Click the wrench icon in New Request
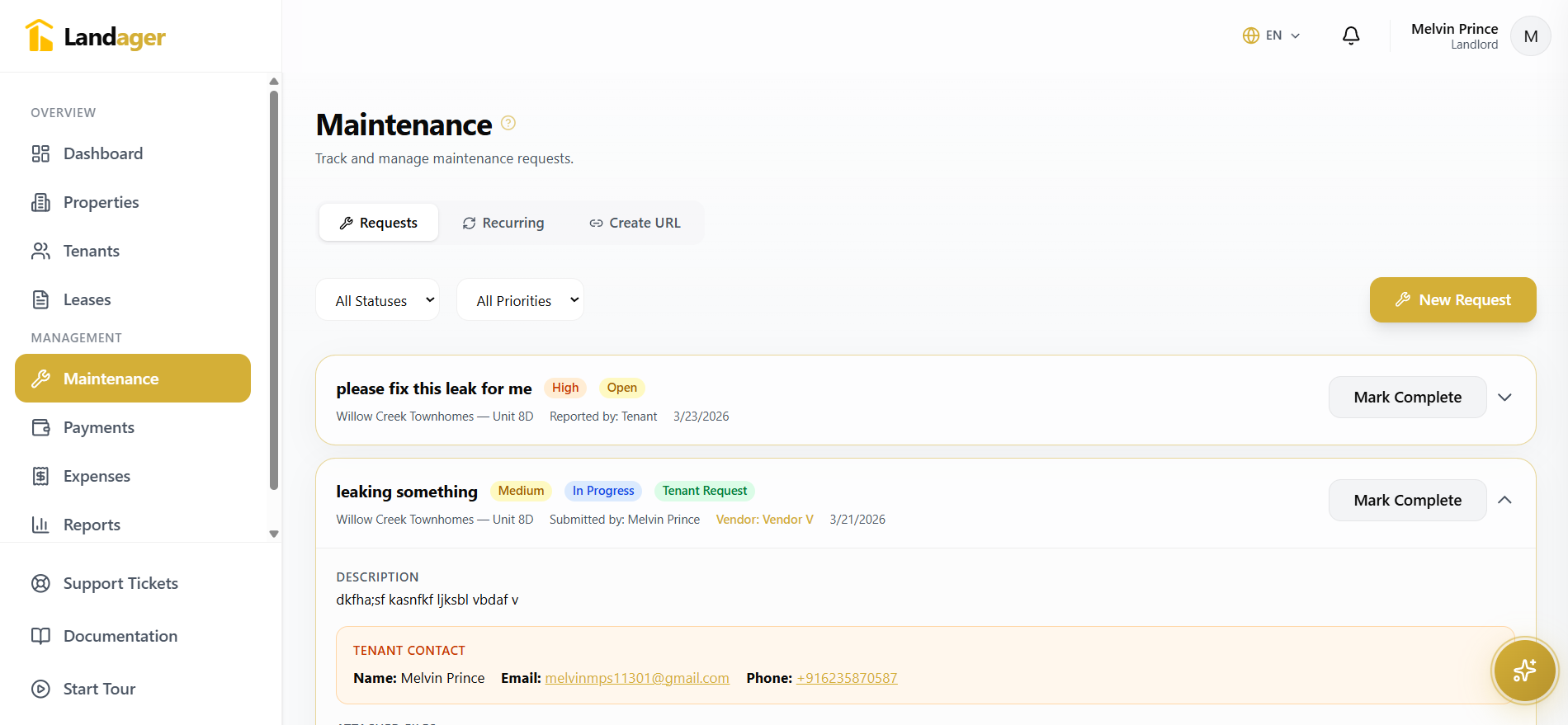The height and width of the screenshot is (725, 1568). point(1403,299)
